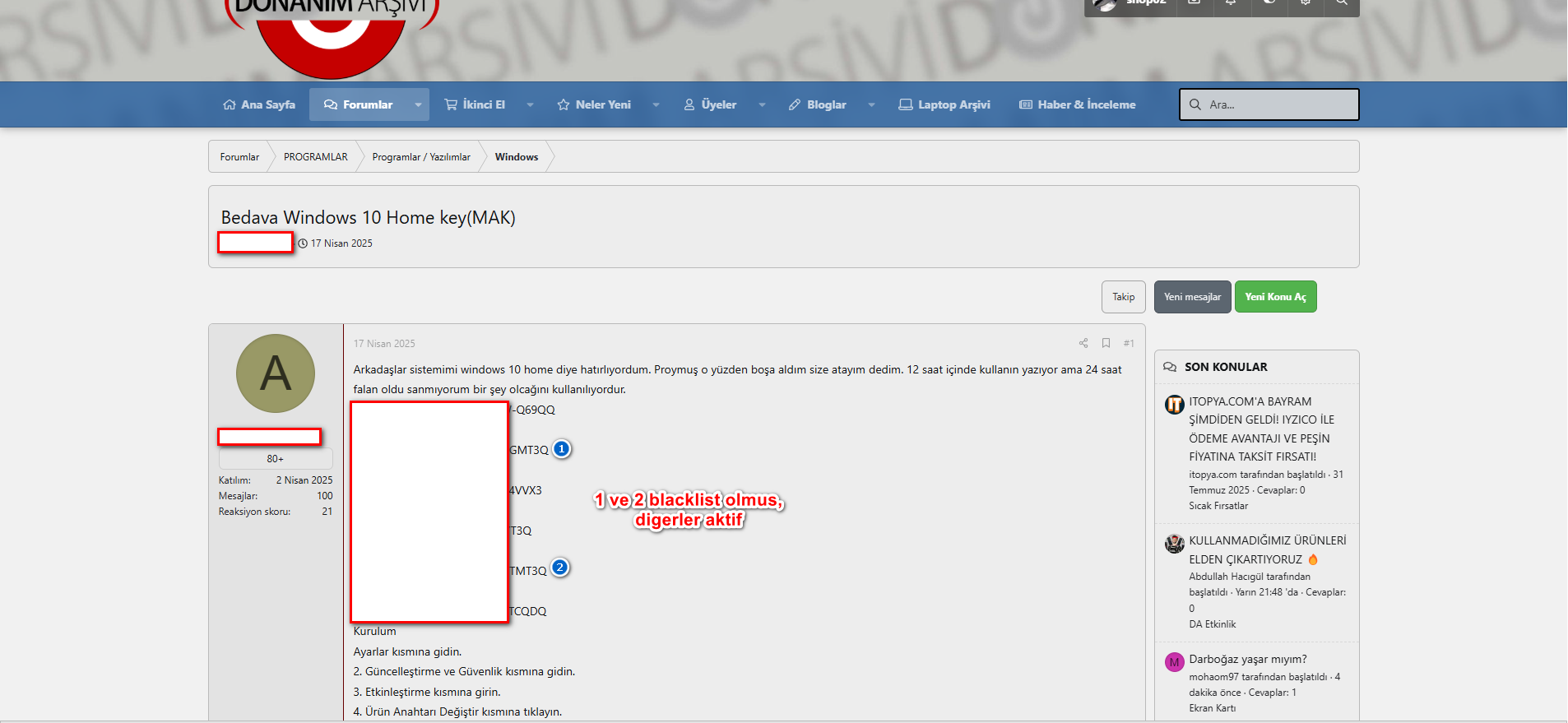Expand the Forumlar dropdown arrow
1568x723 pixels.
pyautogui.click(x=418, y=104)
